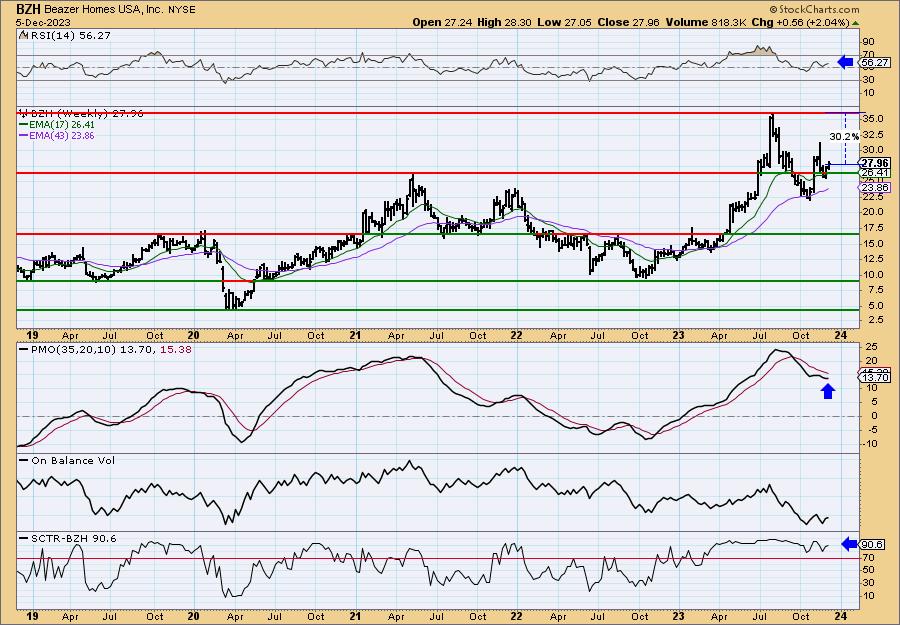This screenshot has width=900, height=625.
Task: Click the year 22 label under the price panel
Action: [516, 335]
